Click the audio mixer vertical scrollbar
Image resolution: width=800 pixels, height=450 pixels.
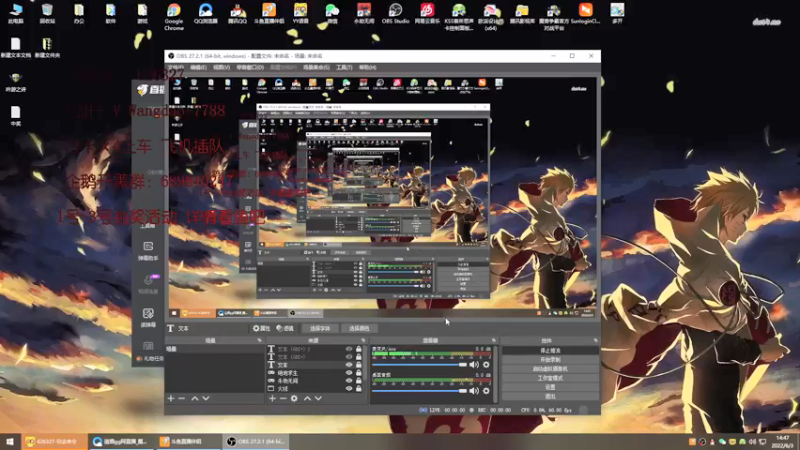[x=495, y=374]
